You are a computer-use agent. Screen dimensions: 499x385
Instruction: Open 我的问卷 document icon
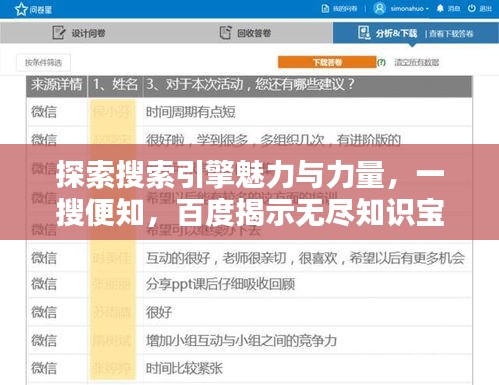click(x=325, y=9)
